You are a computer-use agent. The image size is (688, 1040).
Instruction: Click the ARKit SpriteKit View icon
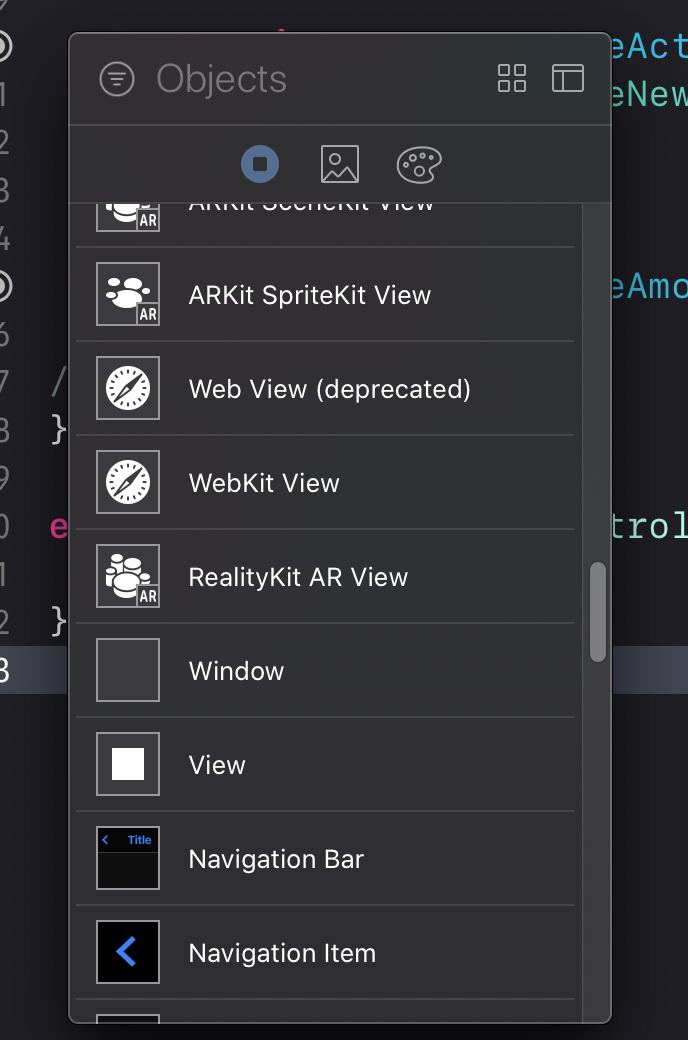point(128,294)
